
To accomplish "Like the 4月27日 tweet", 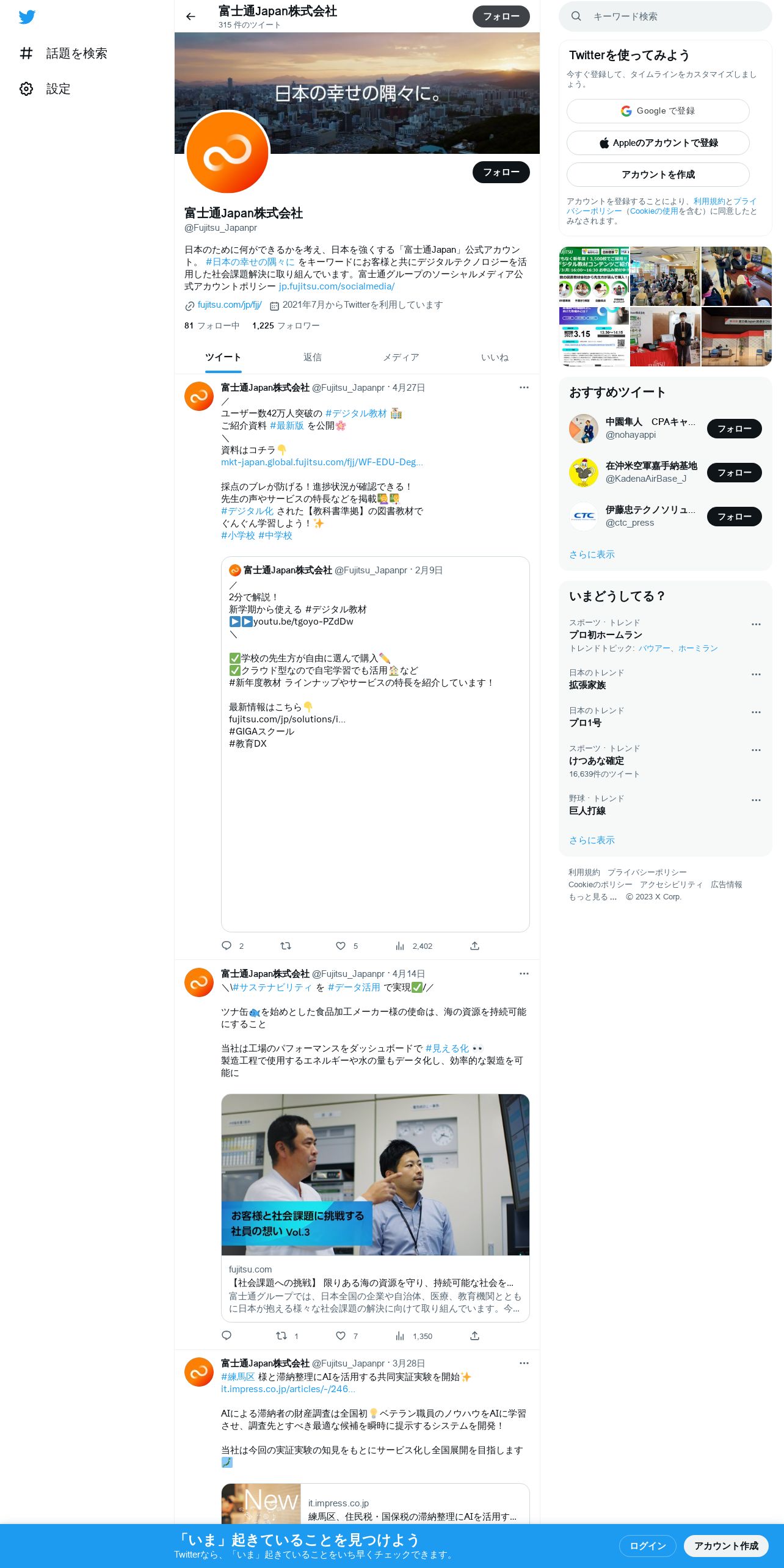I will coord(341,946).
